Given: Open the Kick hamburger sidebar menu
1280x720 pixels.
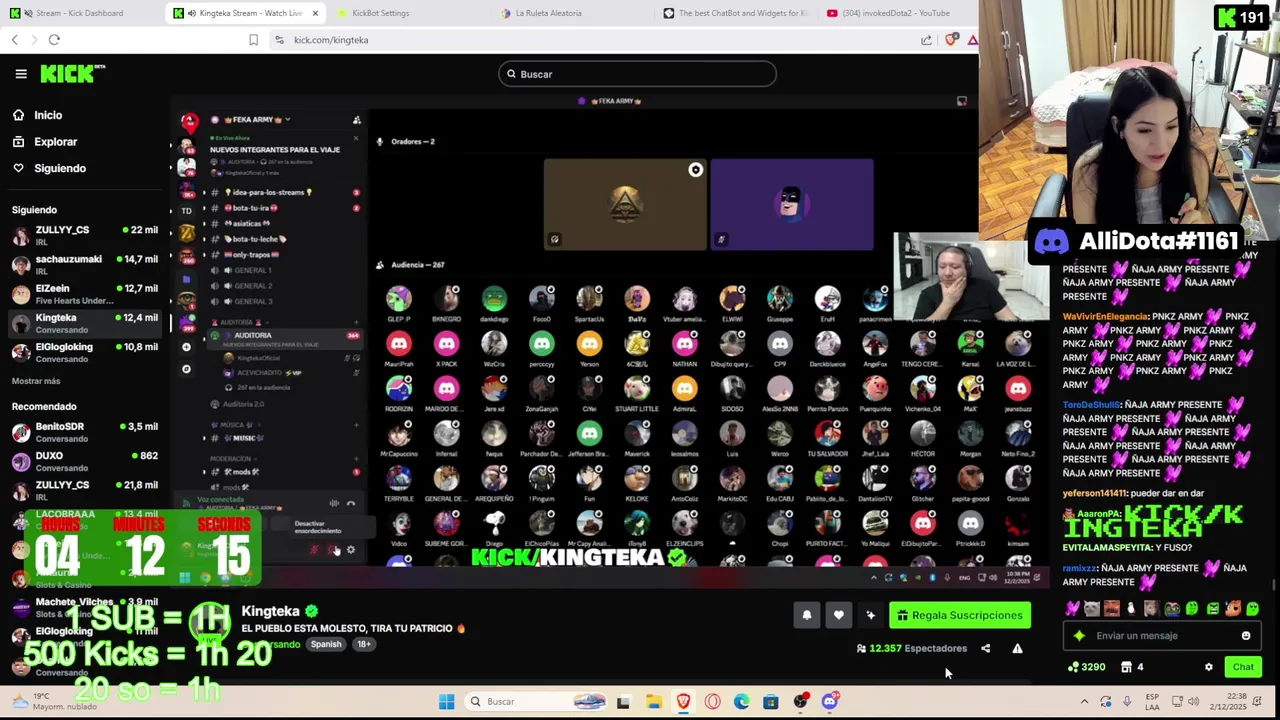Looking at the screenshot, I should coord(21,74).
